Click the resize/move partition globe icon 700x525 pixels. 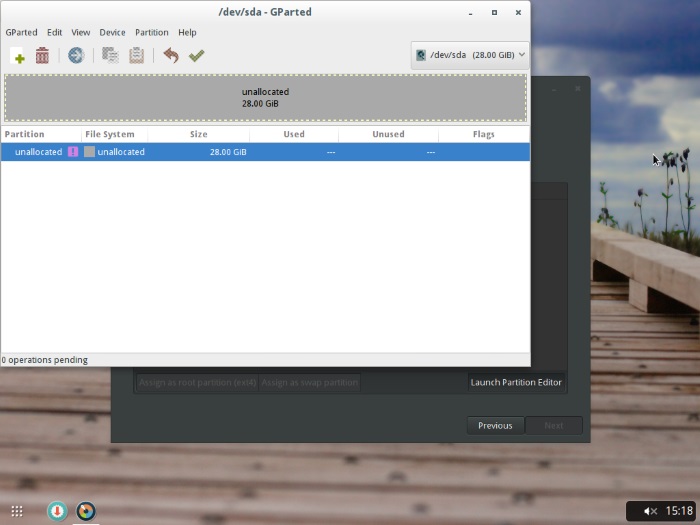pyautogui.click(x=76, y=55)
